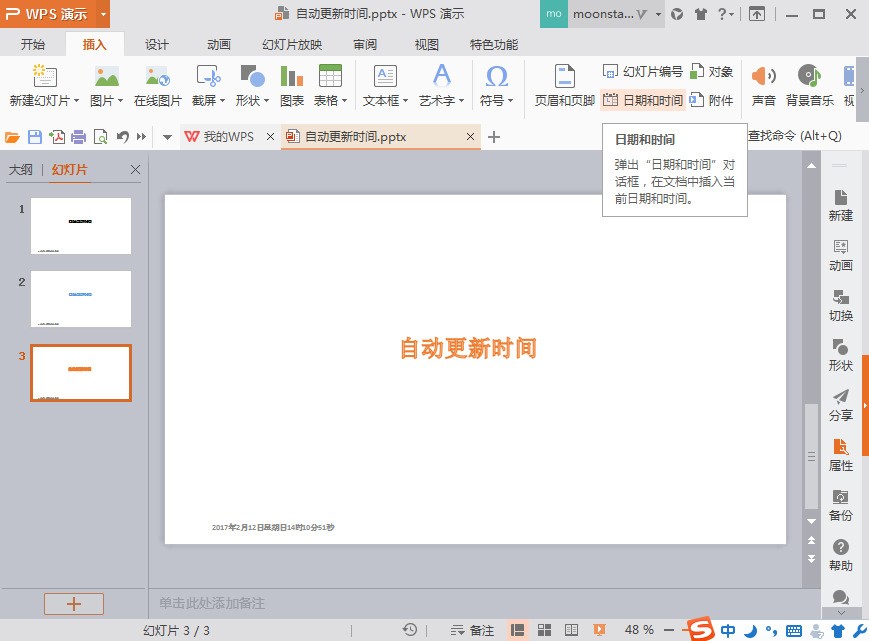The width and height of the screenshot is (869, 641).
Task: Switch to slide sorter view in status bar
Action: (x=544, y=630)
